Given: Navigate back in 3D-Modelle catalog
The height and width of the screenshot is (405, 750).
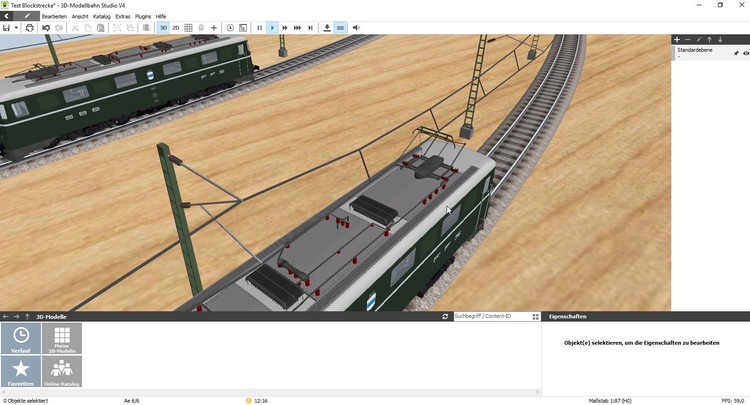Looking at the screenshot, I should [x=5, y=317].
